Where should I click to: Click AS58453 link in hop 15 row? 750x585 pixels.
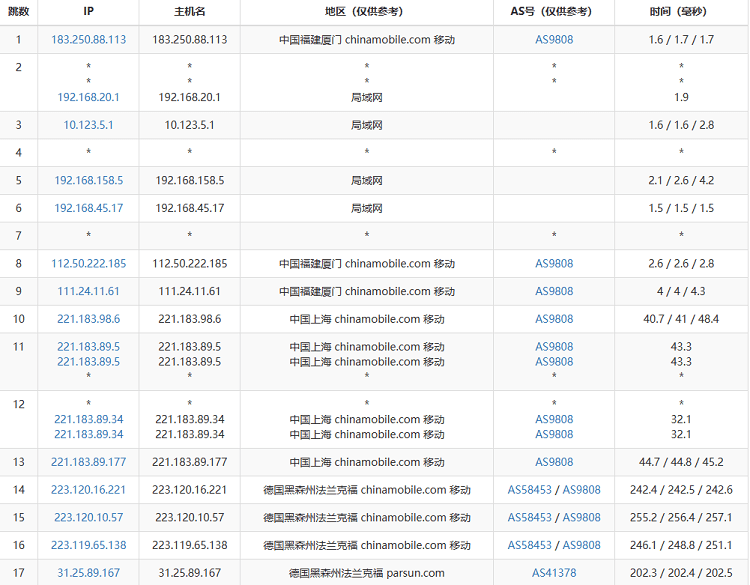tap(529, 518)
